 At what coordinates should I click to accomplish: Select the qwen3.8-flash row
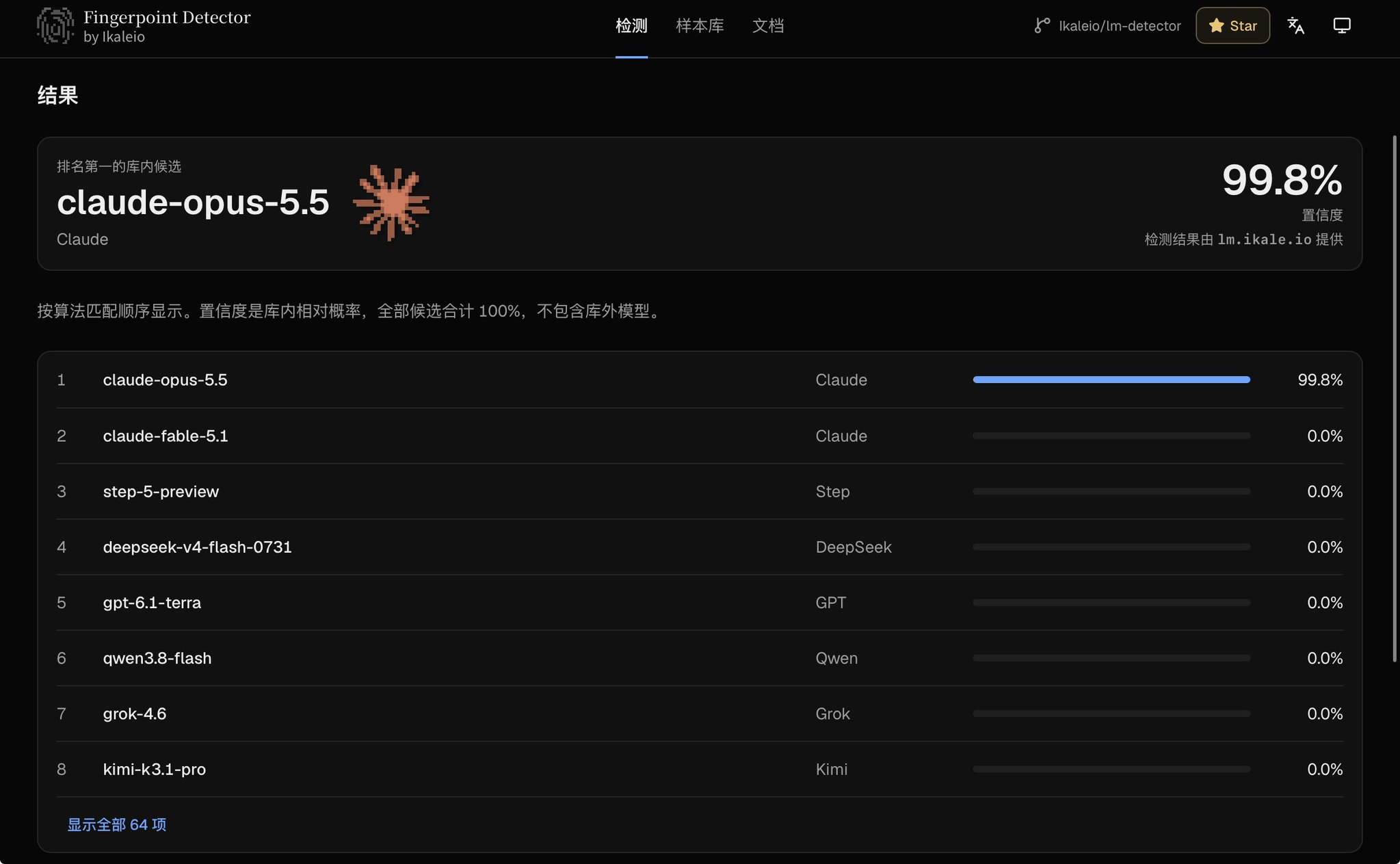[x=700, y=658]
